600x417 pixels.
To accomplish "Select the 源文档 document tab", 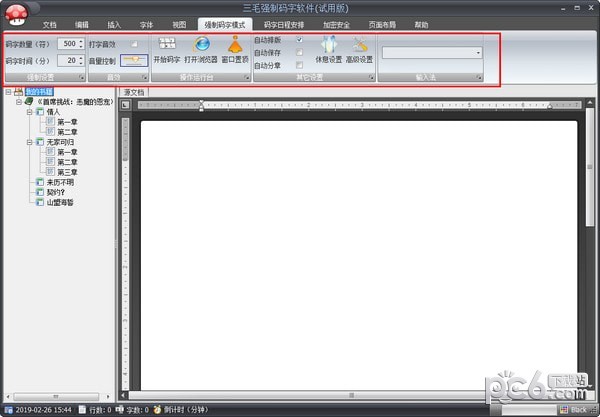I will (134, 92).
